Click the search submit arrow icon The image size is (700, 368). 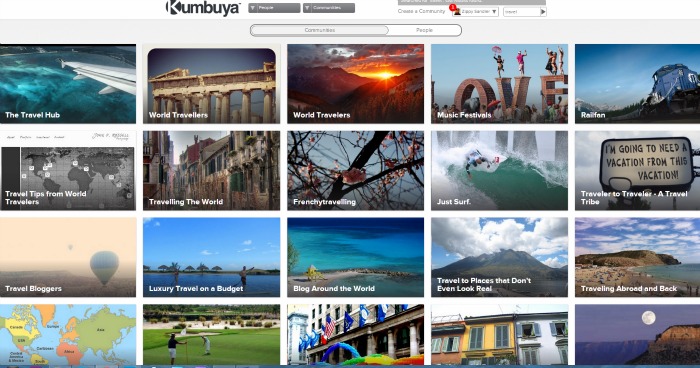[x=543, y=12]
